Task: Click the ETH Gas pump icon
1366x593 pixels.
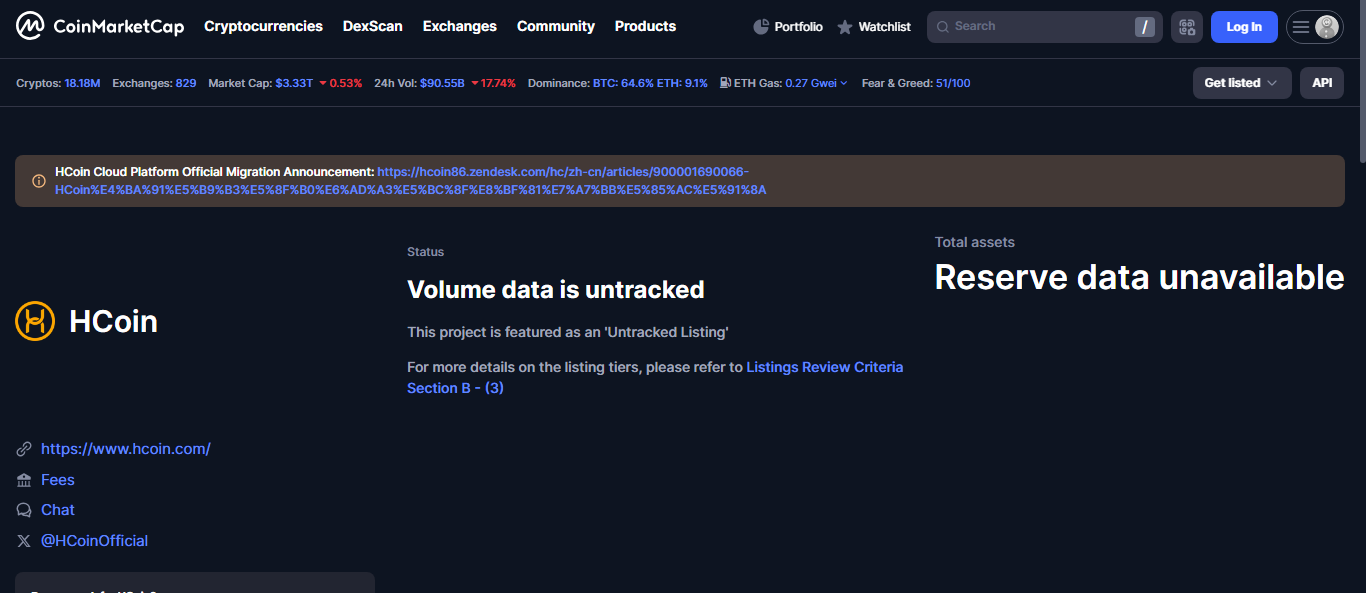Action: pyautogui.click(x=725, y=83)
